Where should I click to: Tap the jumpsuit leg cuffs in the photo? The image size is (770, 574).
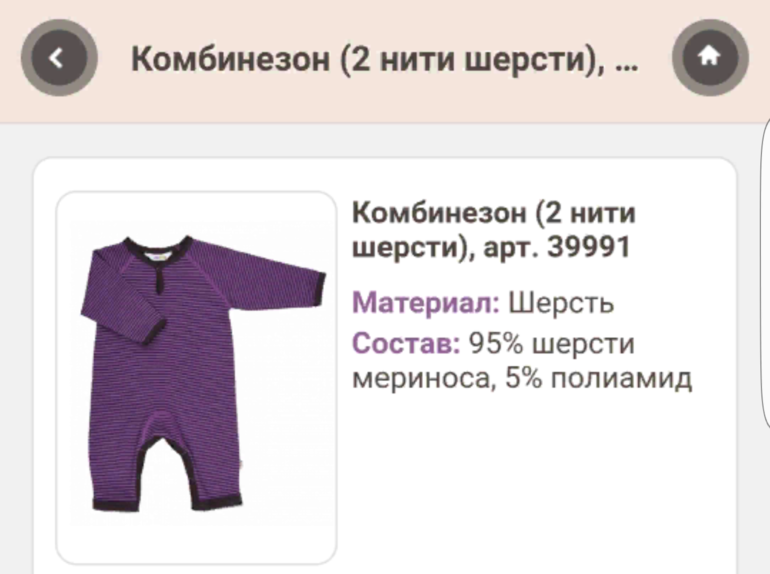[x=167, y=503]
